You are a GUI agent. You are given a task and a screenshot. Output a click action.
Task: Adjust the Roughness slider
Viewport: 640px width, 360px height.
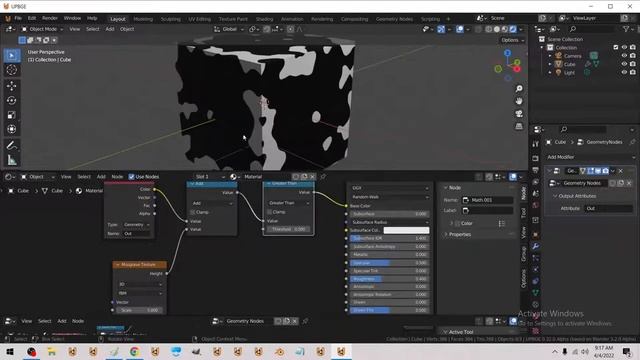(x=389, y=279)
